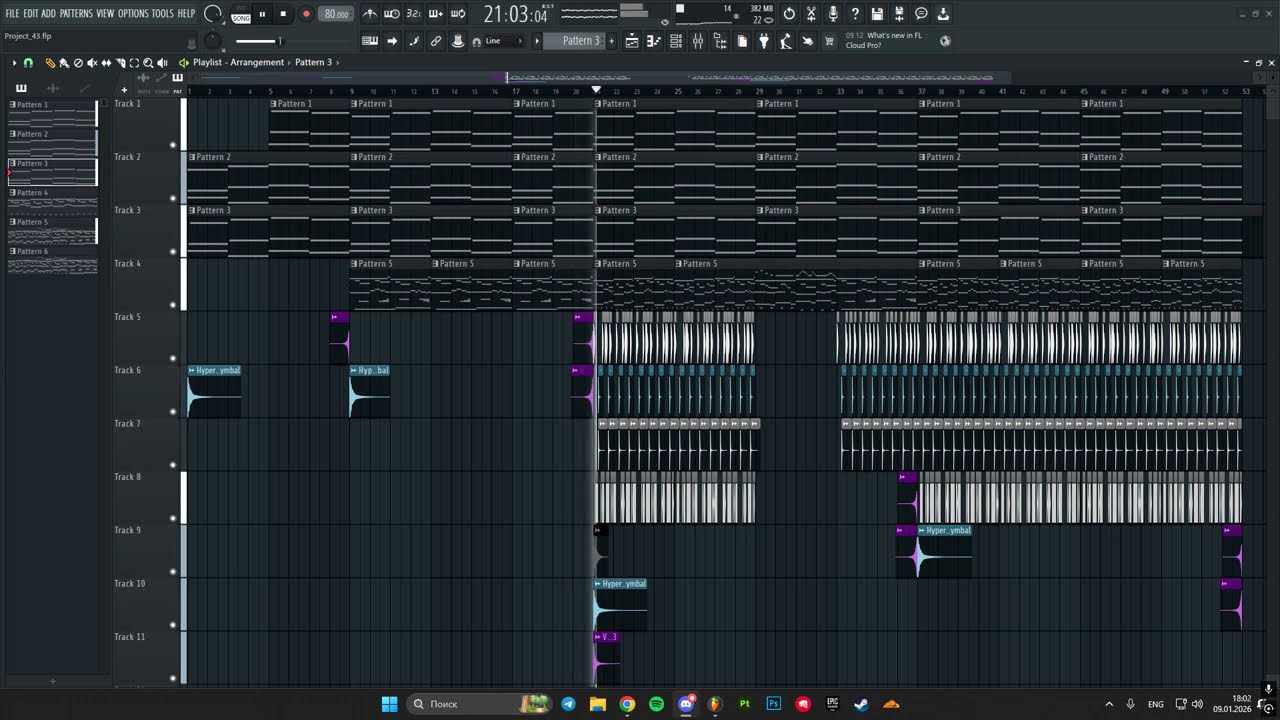Click Pattern 3 breadcrumb in playlist title
1280x720 pixels.
(x=313, y=62)
